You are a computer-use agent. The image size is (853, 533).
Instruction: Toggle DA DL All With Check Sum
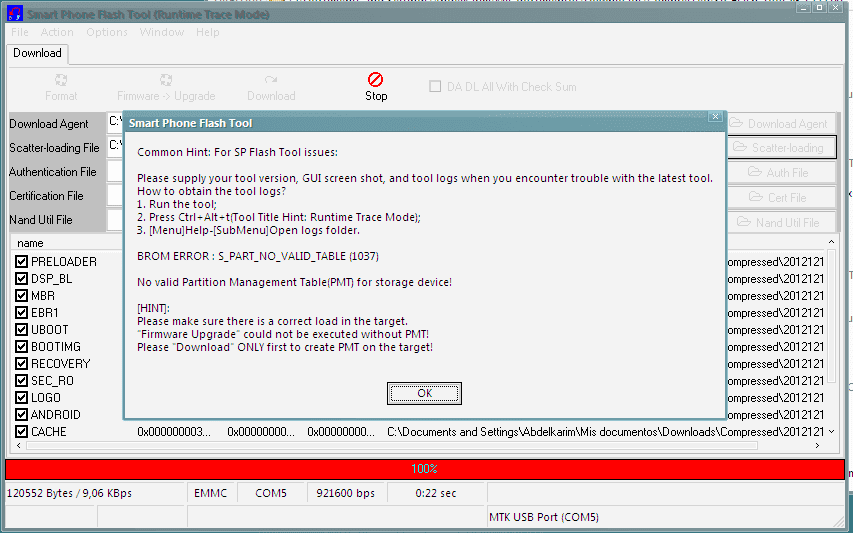point(435,86)
